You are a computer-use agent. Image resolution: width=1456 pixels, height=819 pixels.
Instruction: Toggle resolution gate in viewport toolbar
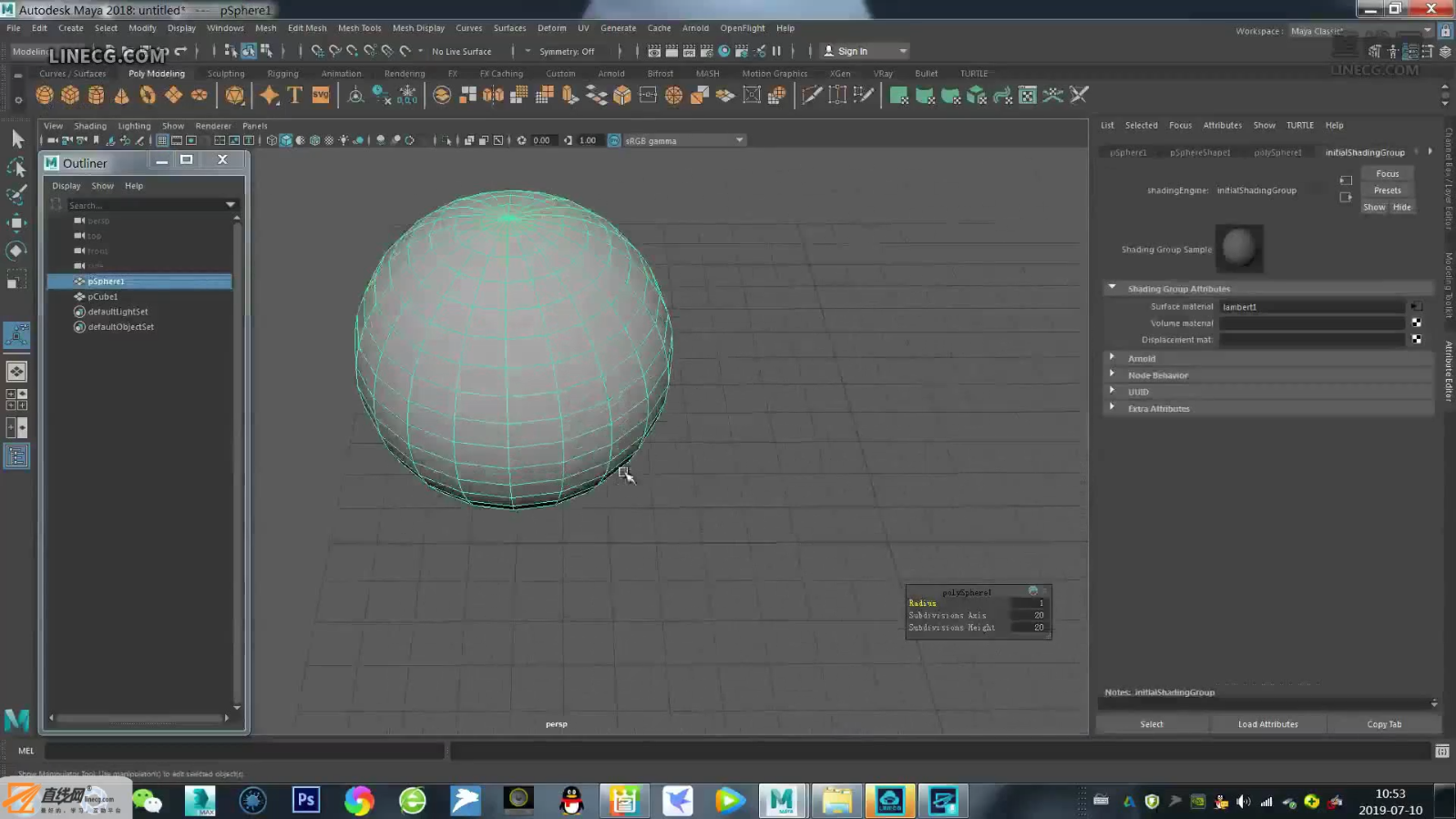point(191,140)
